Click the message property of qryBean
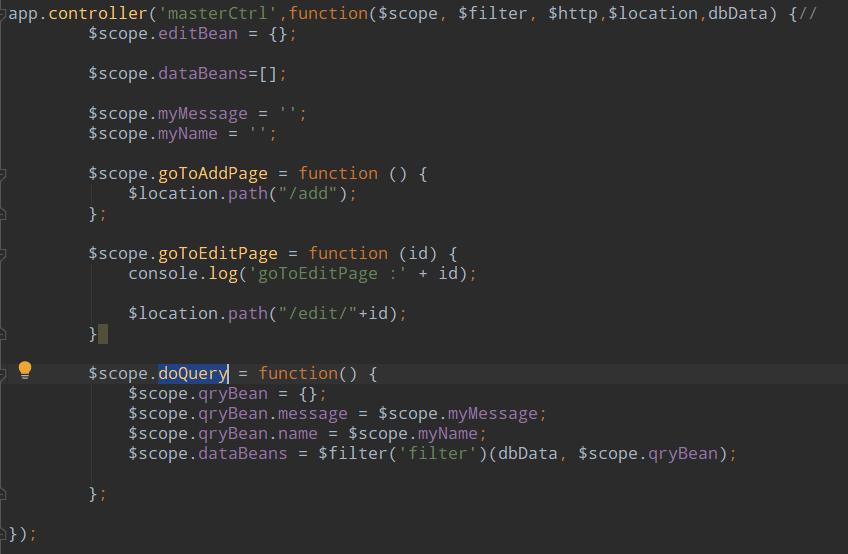Screen dimensions: 848x554 [x=313, y=414]
